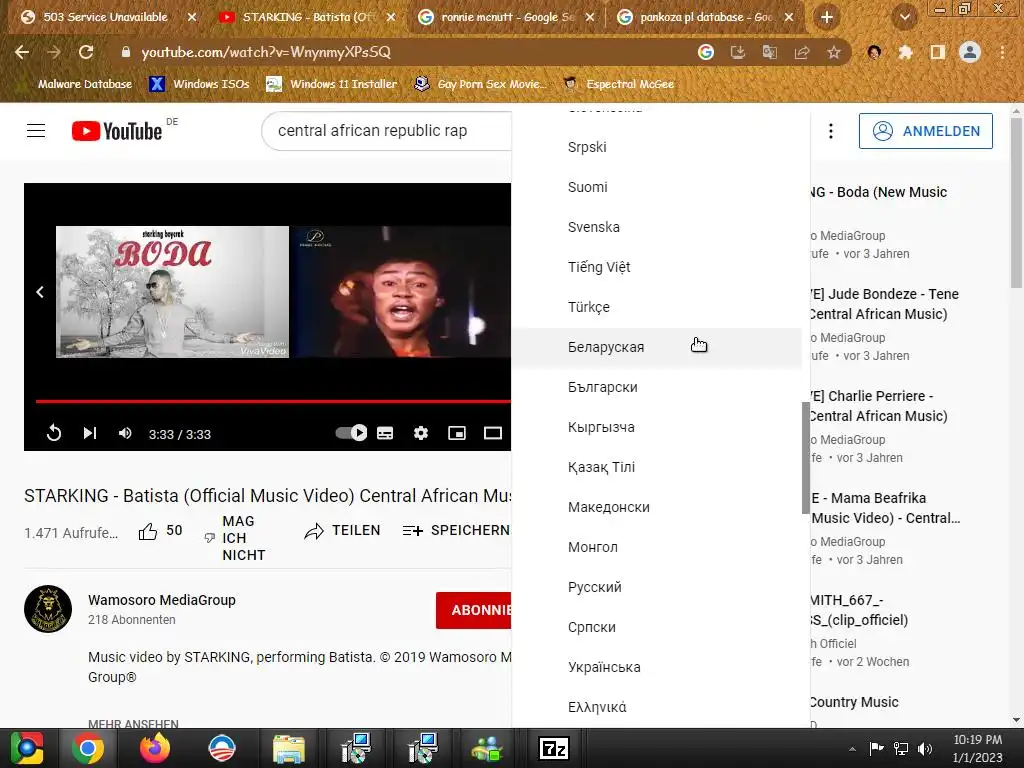Viewport: 1024px width, 768px height.
Task: Switch to the 503 Service Unavailable tab
Action: coord(108,17)
